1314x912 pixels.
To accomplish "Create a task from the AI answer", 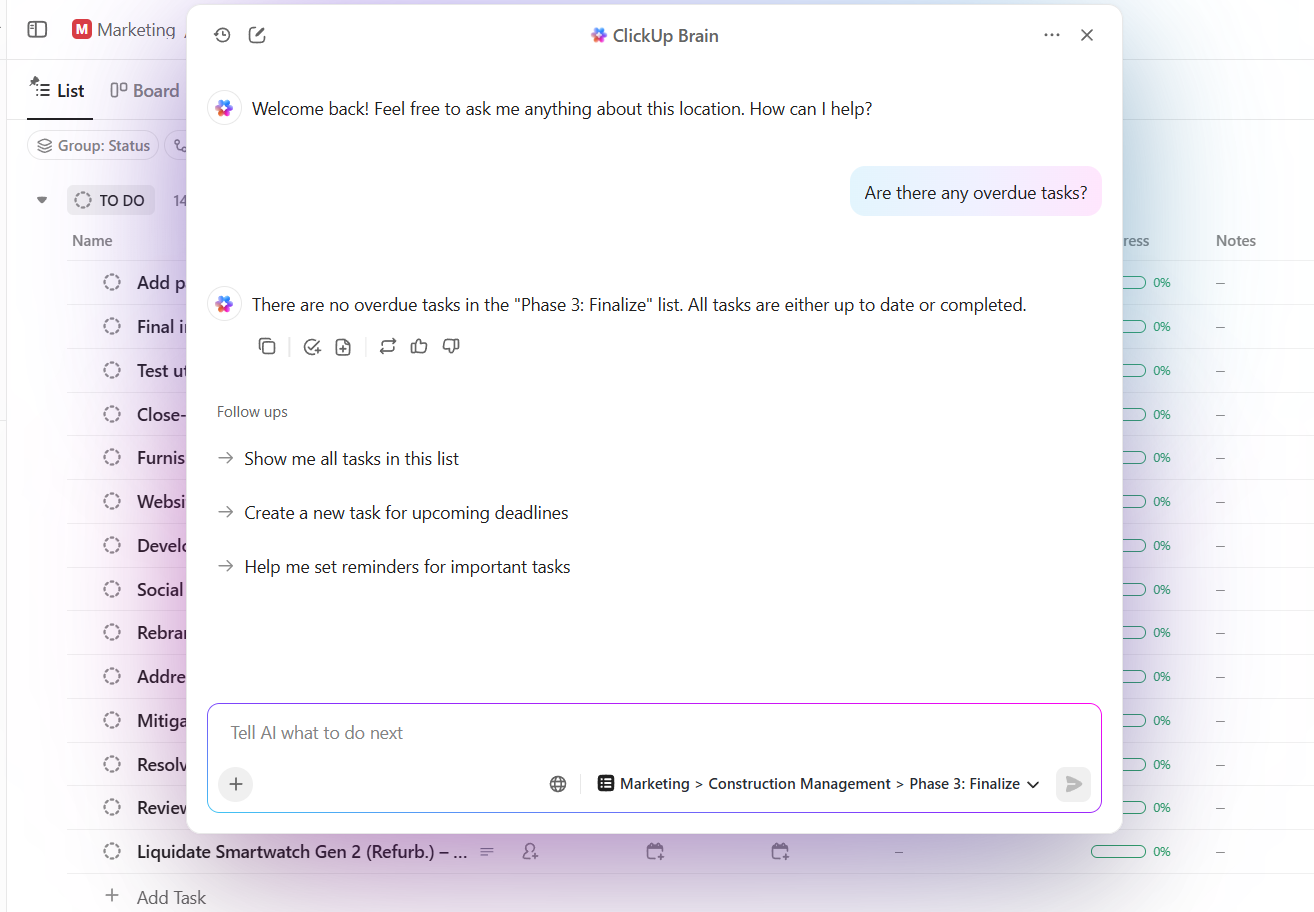I will [312, 346].
